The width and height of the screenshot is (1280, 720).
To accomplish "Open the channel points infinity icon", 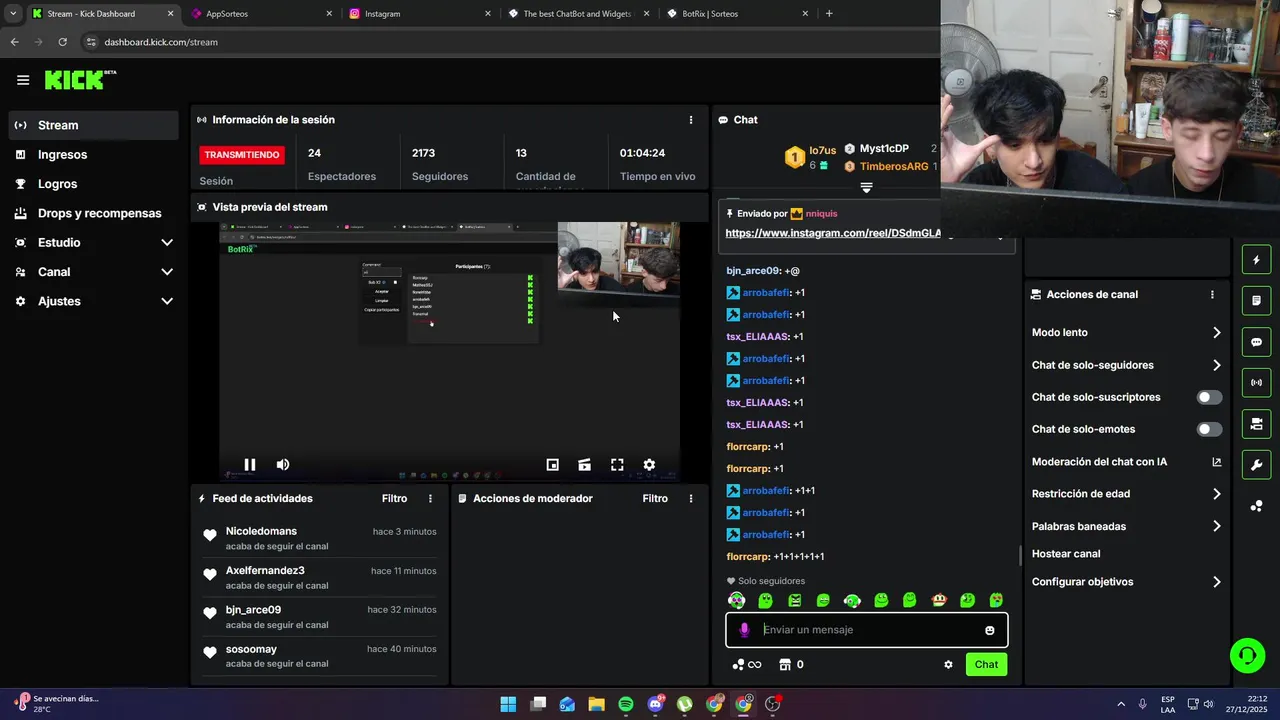I will (x=747, y=664).
